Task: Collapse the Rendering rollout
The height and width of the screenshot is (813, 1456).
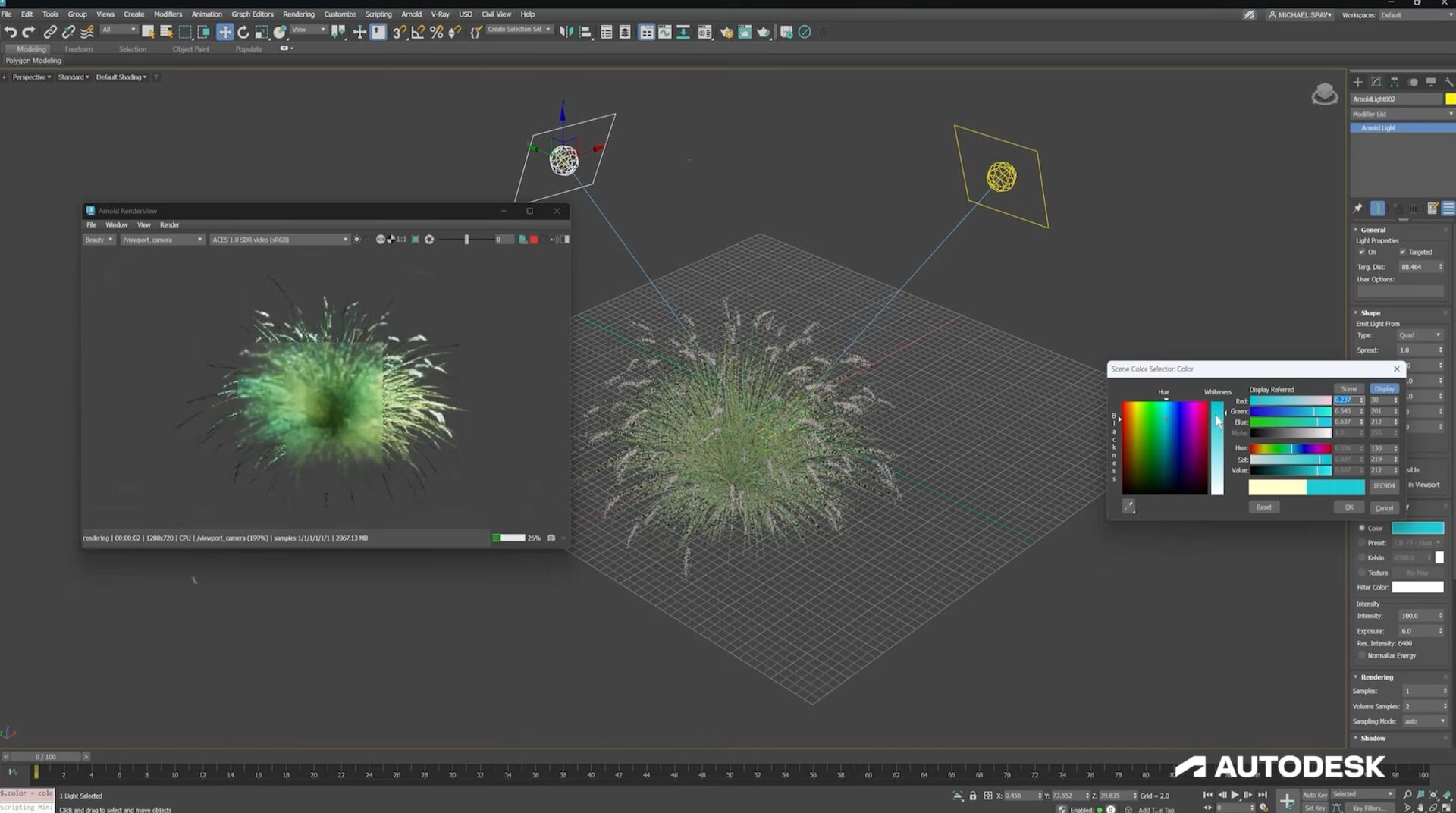Action: tap(1376, 677)
